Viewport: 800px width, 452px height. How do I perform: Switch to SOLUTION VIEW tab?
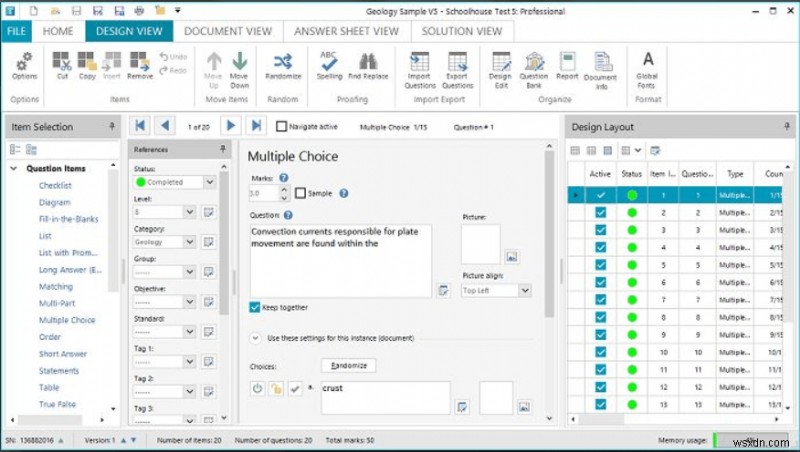pyautogui.click(x=462, y=31)
